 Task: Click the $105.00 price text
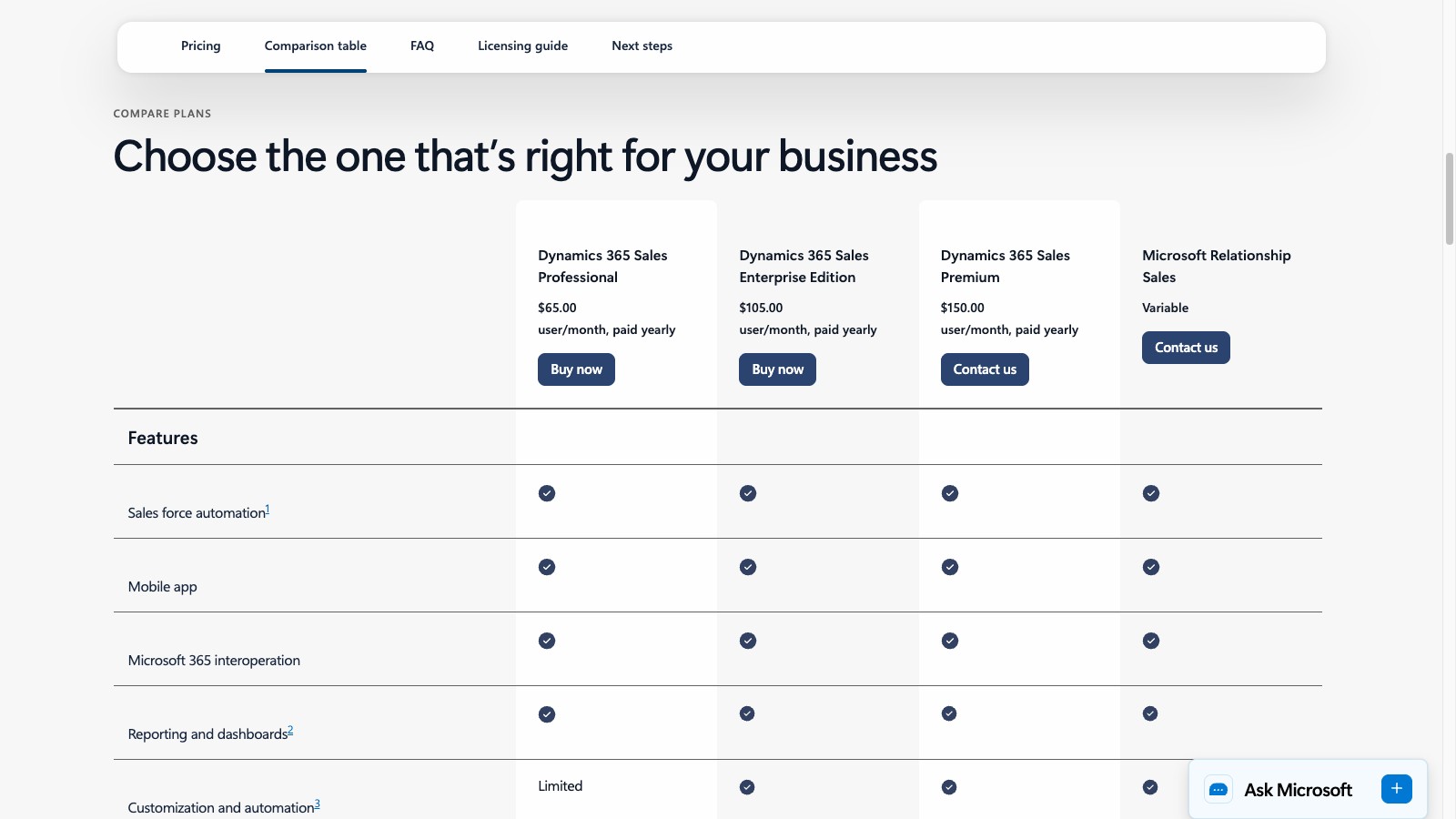tap(761, 308)
